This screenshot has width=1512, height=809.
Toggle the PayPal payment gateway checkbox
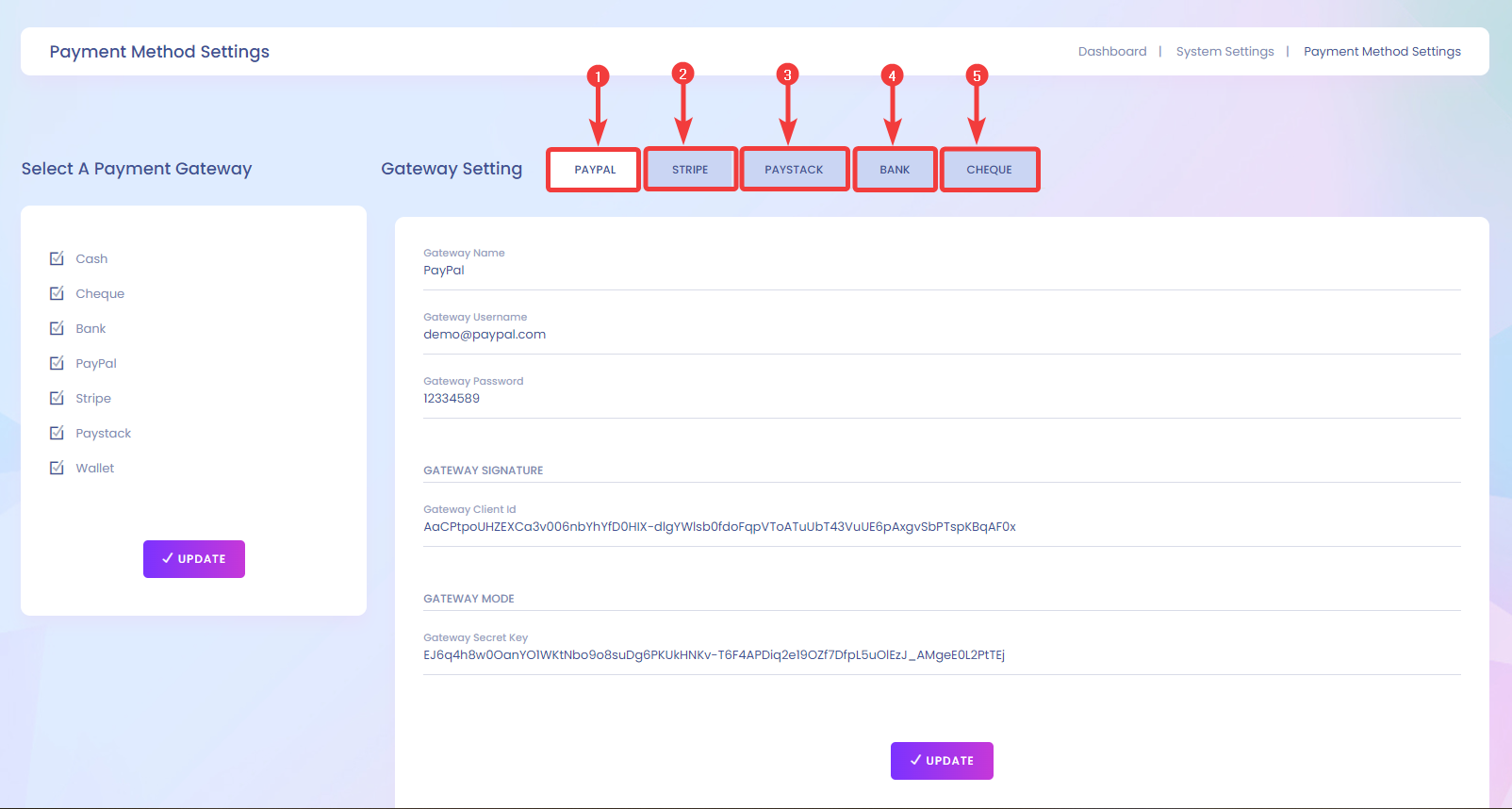click(x=58, y=363)
